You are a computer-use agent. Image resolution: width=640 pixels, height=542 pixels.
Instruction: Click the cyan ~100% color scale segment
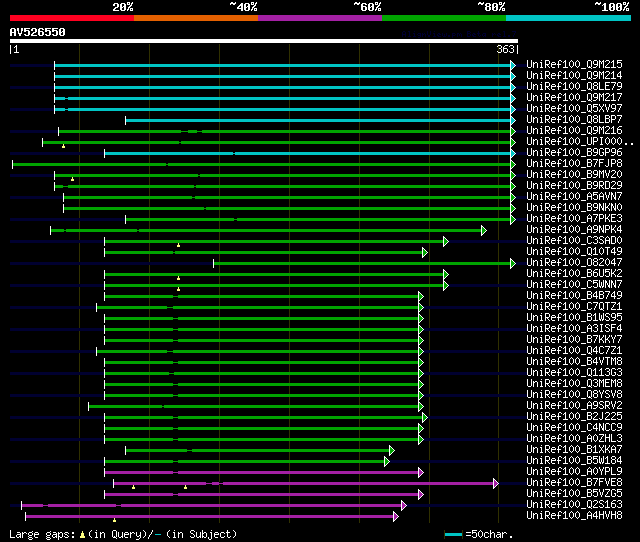(568, 18)
